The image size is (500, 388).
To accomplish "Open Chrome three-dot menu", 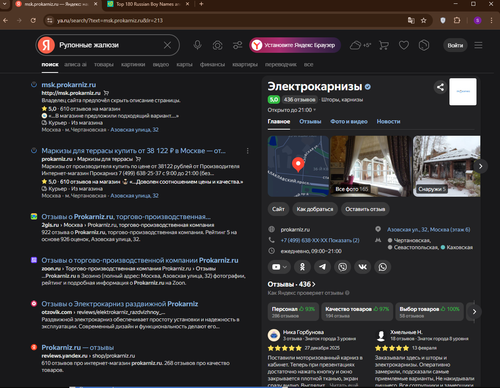I will tap(491, 21).
